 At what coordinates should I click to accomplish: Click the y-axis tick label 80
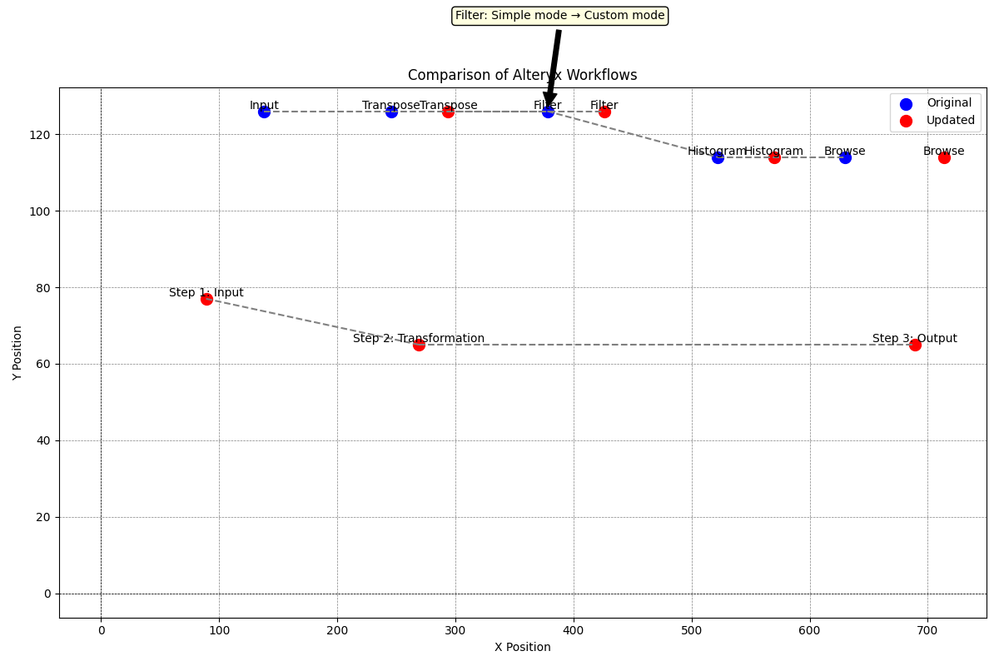pos(45,288)
